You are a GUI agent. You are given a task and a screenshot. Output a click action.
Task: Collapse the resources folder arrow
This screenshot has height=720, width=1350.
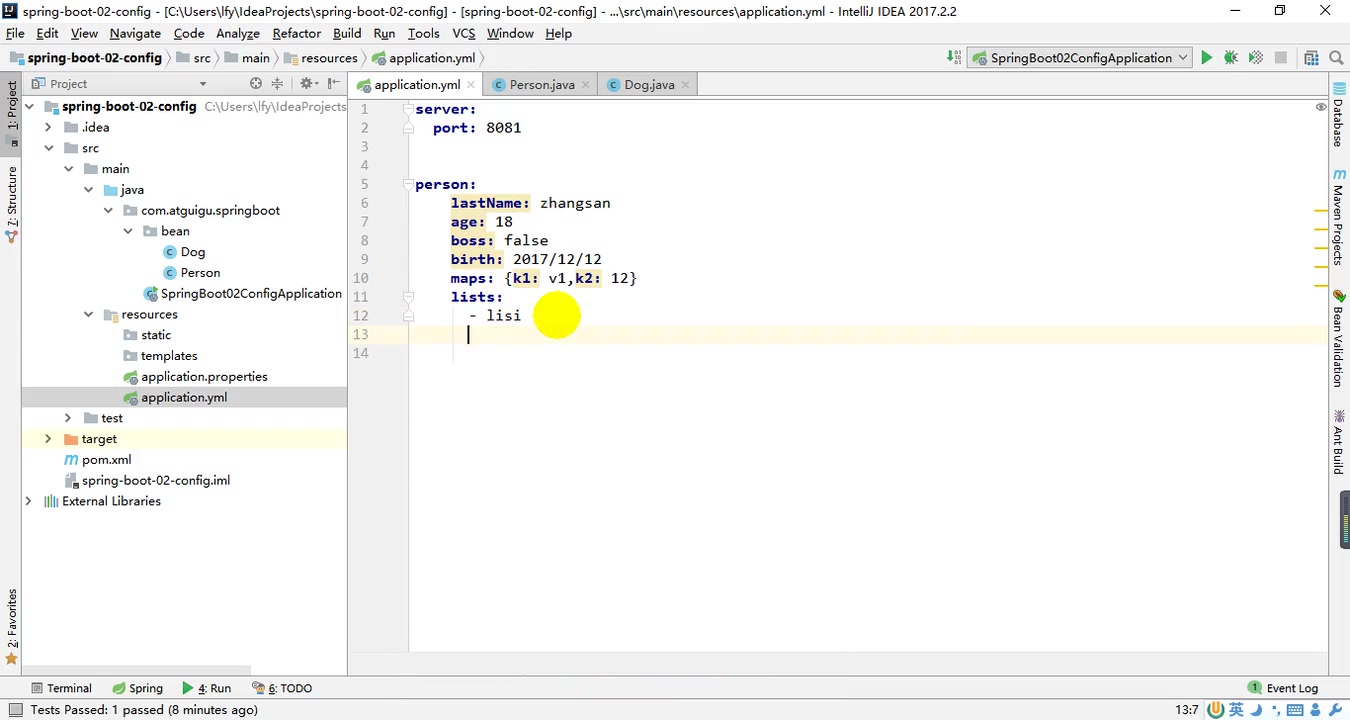[x=88, y=314]
